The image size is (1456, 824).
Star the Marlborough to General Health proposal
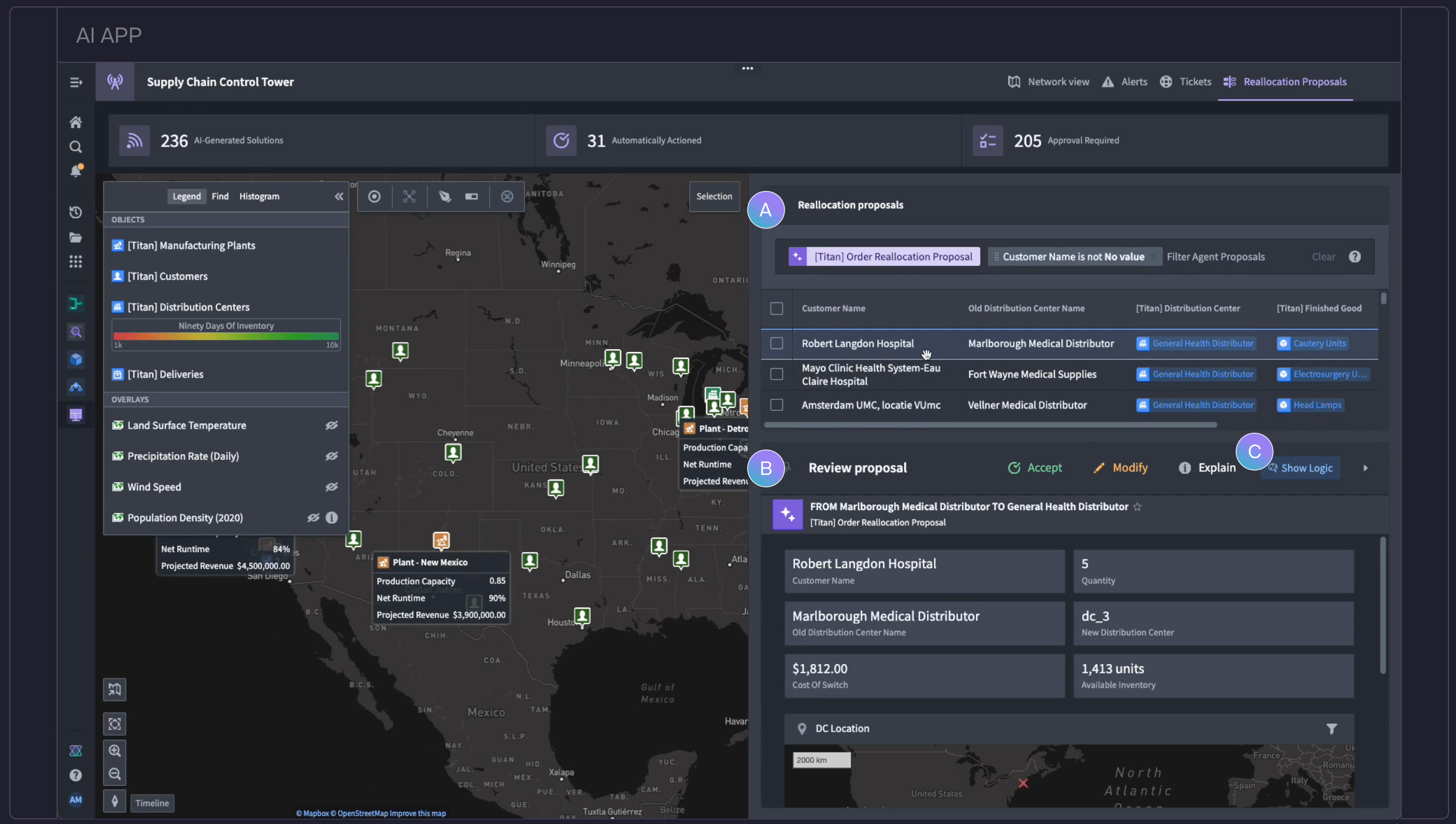1137,507
